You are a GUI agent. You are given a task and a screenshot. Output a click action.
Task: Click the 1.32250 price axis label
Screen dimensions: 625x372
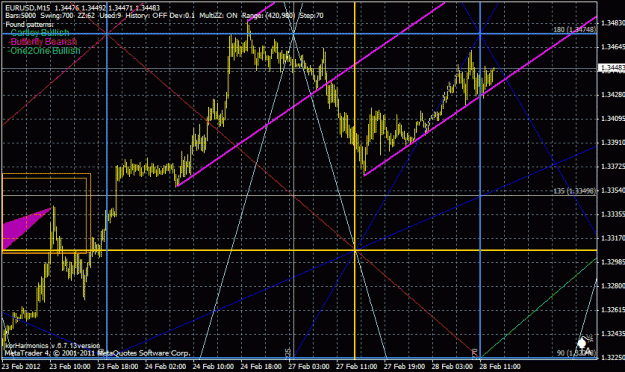613,358
